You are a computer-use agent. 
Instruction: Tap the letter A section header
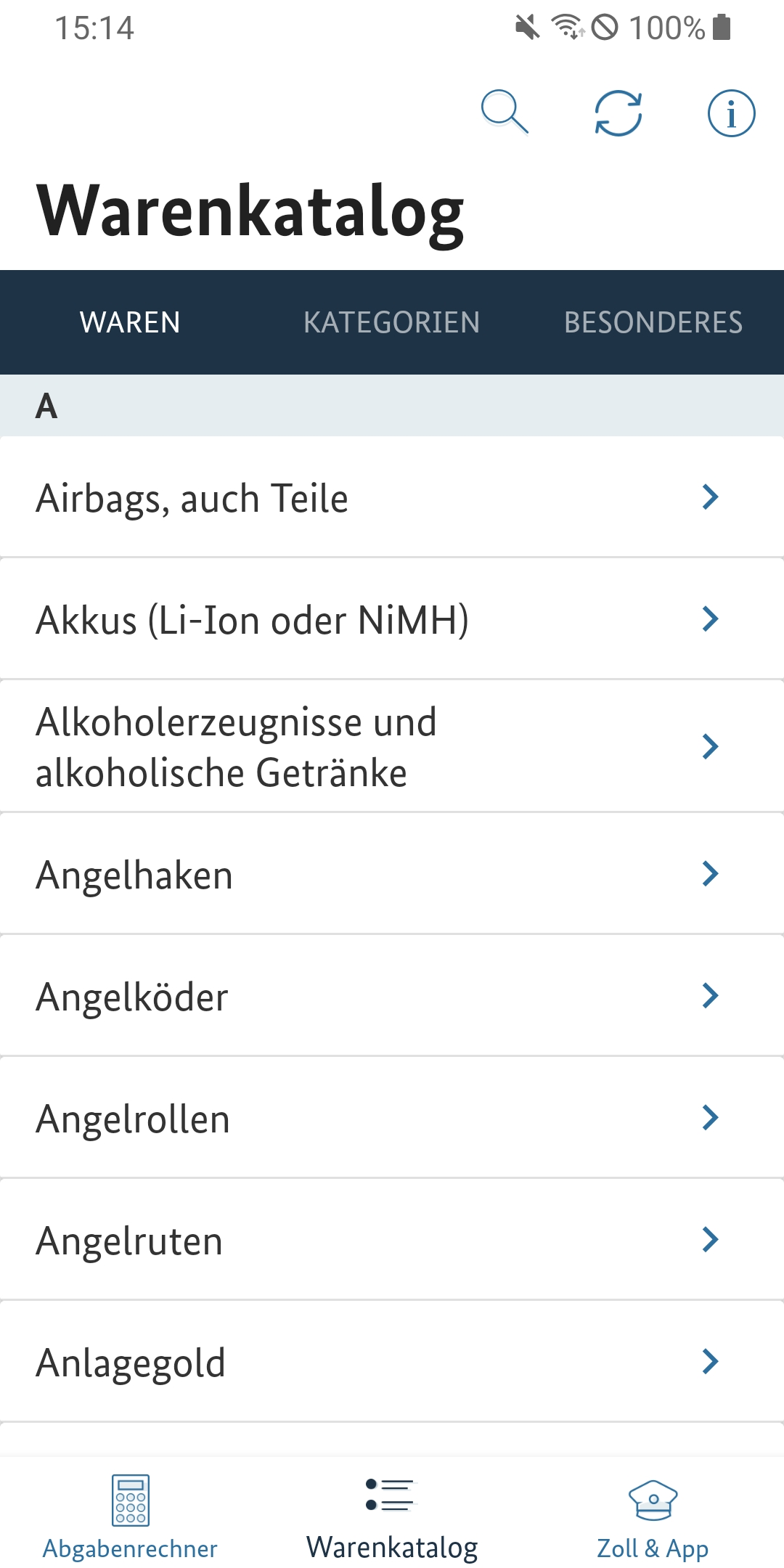click(46, 406)
